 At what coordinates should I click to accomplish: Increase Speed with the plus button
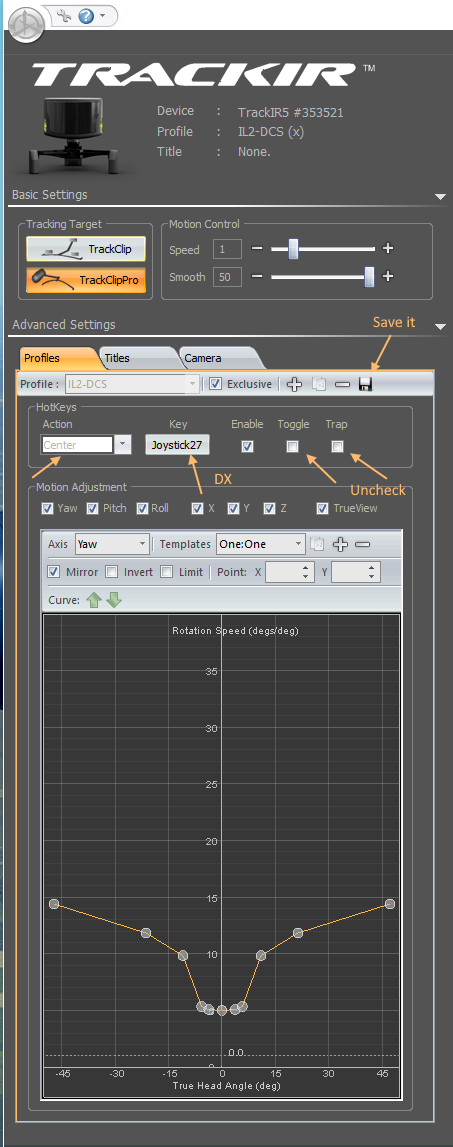click(x=388, y=249)
